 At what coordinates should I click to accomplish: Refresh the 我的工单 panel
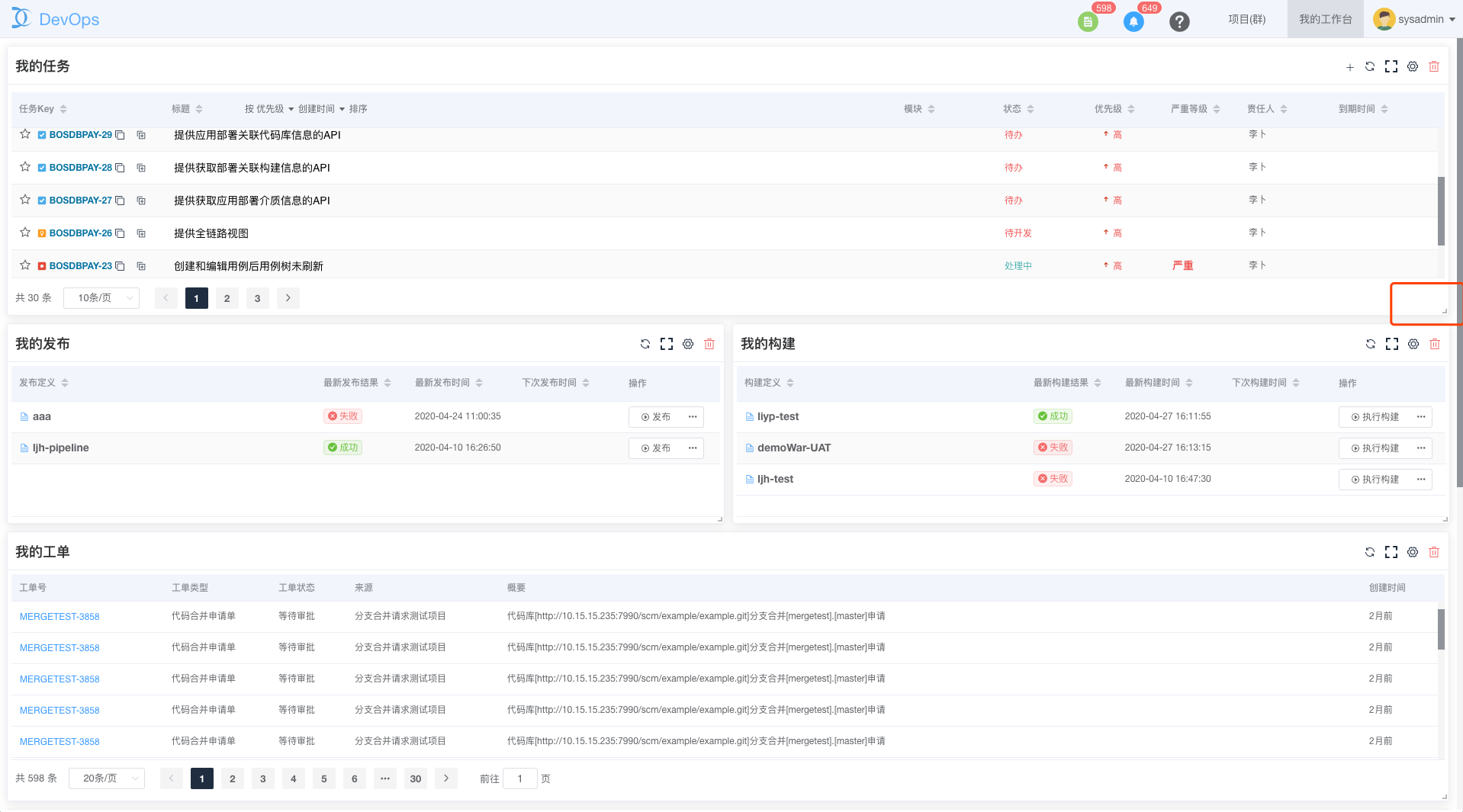(x=1370, y=552)
